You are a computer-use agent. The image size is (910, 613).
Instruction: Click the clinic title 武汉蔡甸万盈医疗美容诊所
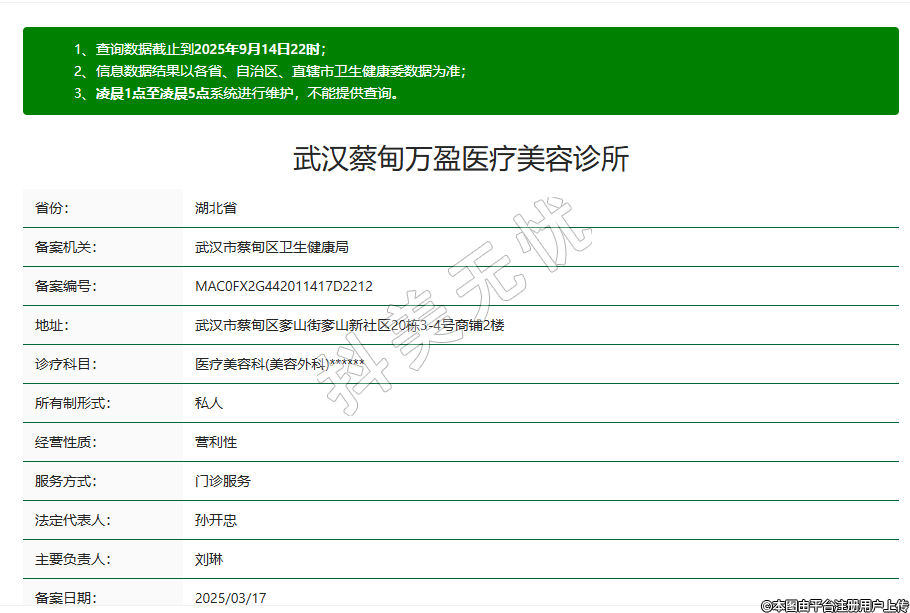[x=461, y=159]
